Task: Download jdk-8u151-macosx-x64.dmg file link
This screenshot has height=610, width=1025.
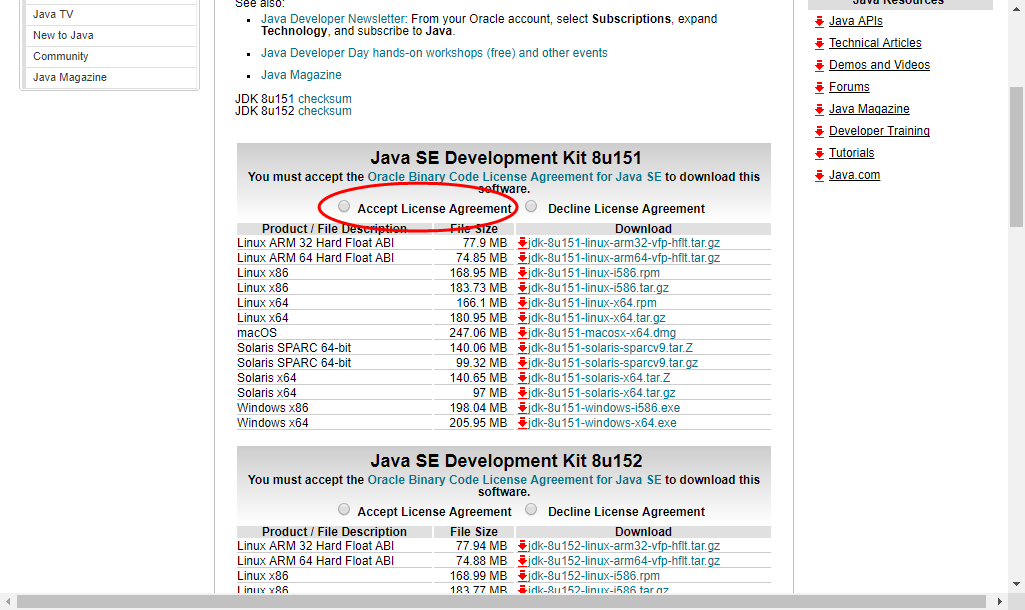Action: pos(602,333)
